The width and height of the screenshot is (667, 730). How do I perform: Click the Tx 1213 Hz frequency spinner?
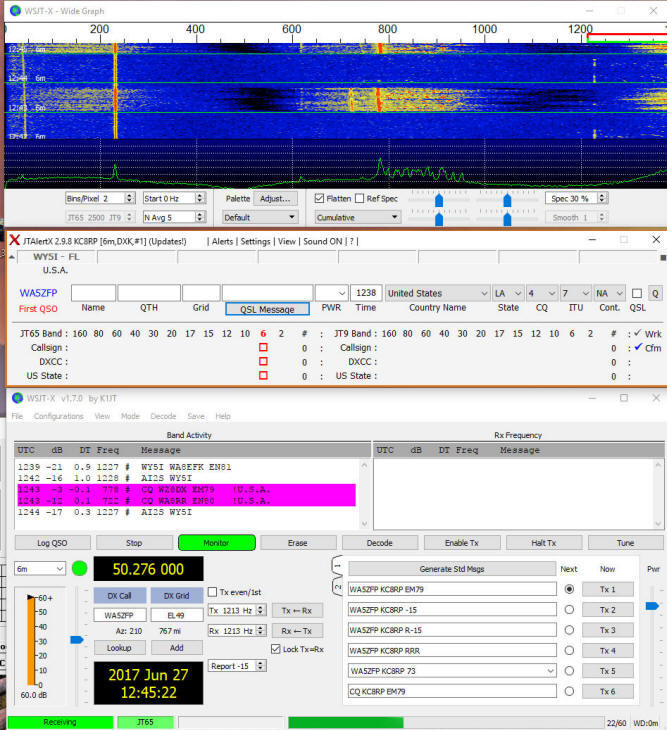[237, 610]
